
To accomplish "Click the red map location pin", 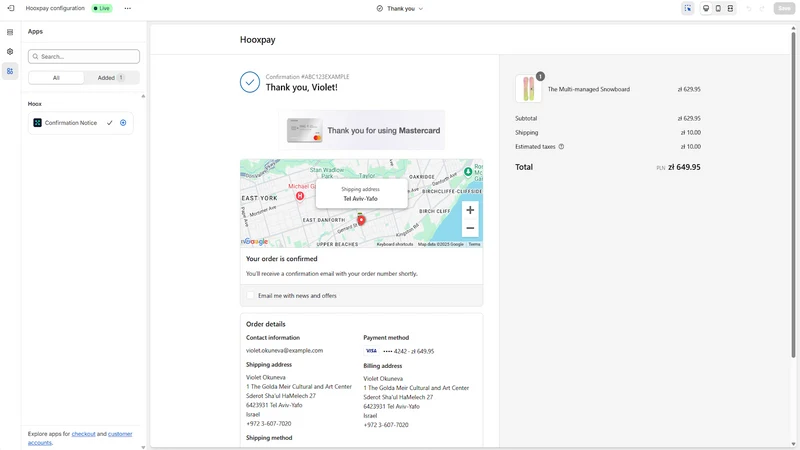I will pyautogui.click(x=361, y=220).
